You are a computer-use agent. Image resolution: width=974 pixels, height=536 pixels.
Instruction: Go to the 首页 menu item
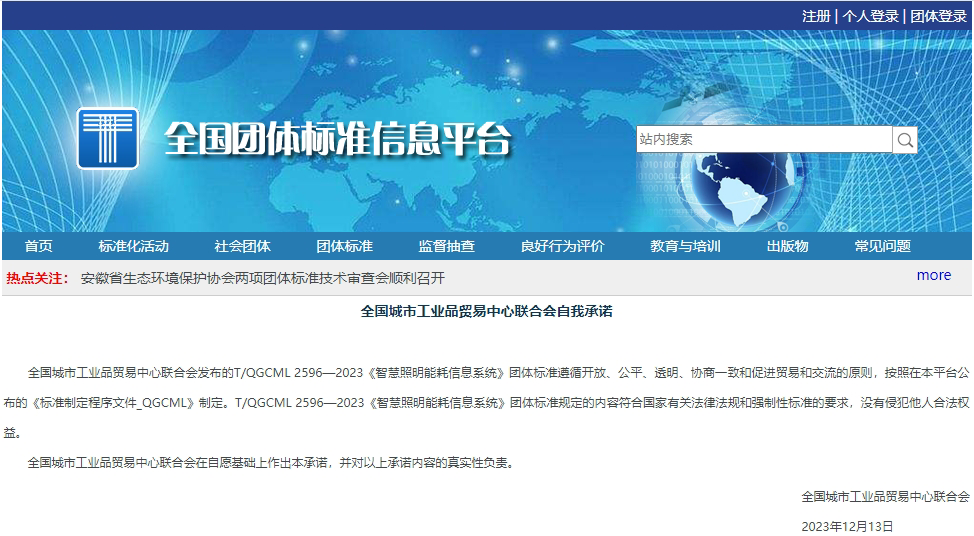39,246
